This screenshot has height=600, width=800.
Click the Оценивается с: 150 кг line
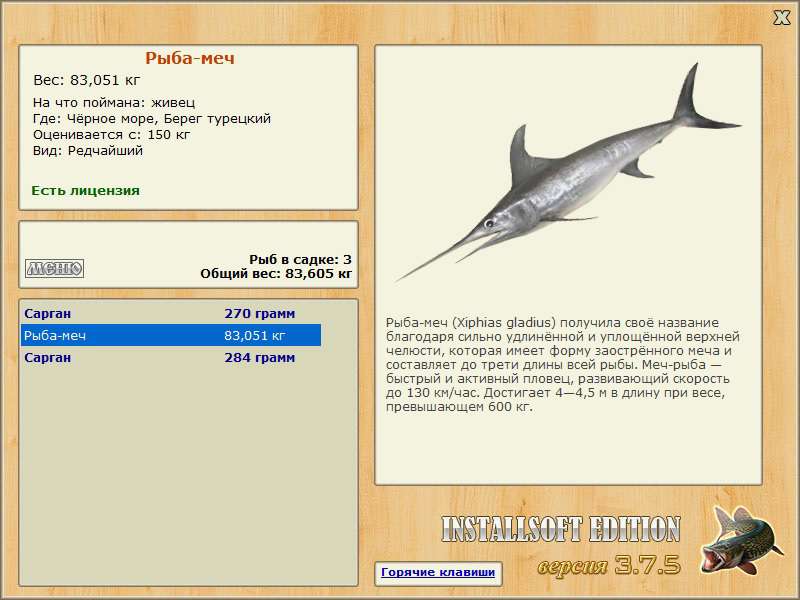[x=111, y=135]
